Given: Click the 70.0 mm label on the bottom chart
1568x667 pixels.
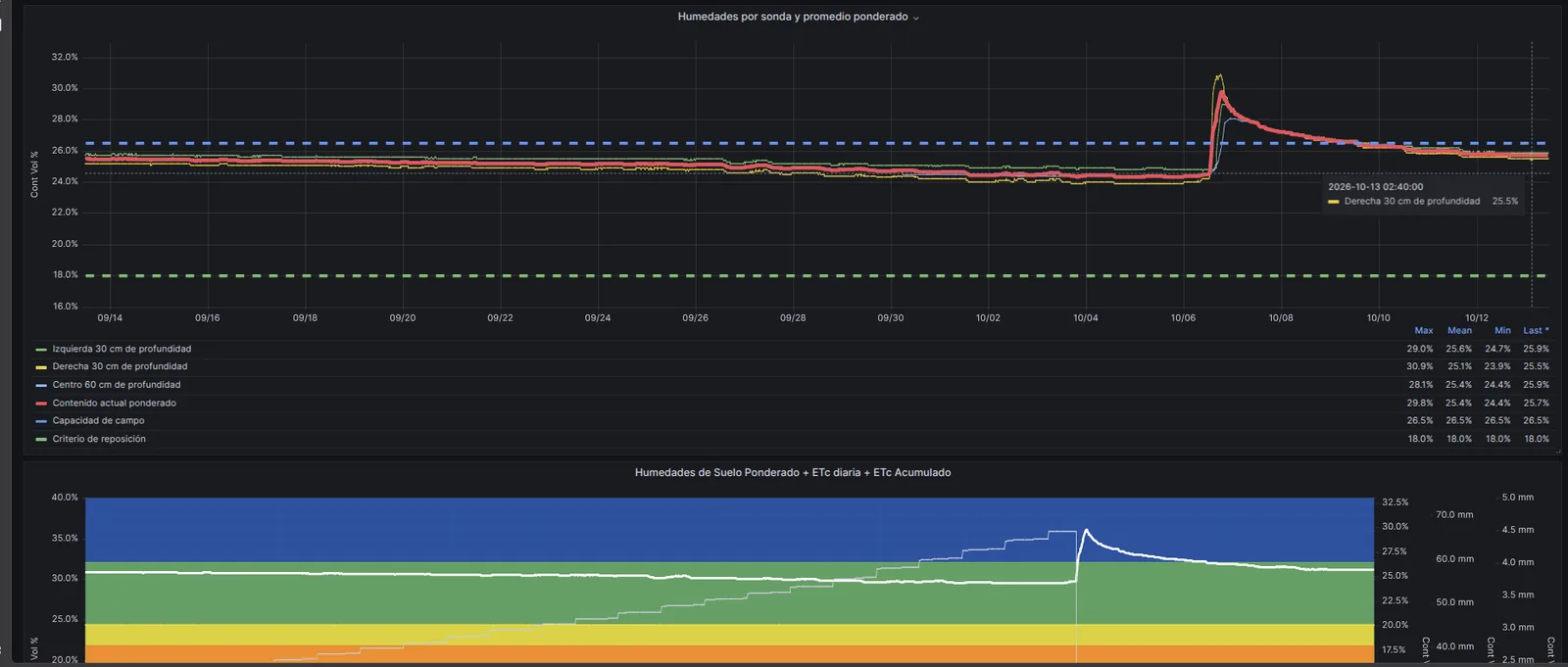Looking at the screenshot, I should [x=1454, y=515].
